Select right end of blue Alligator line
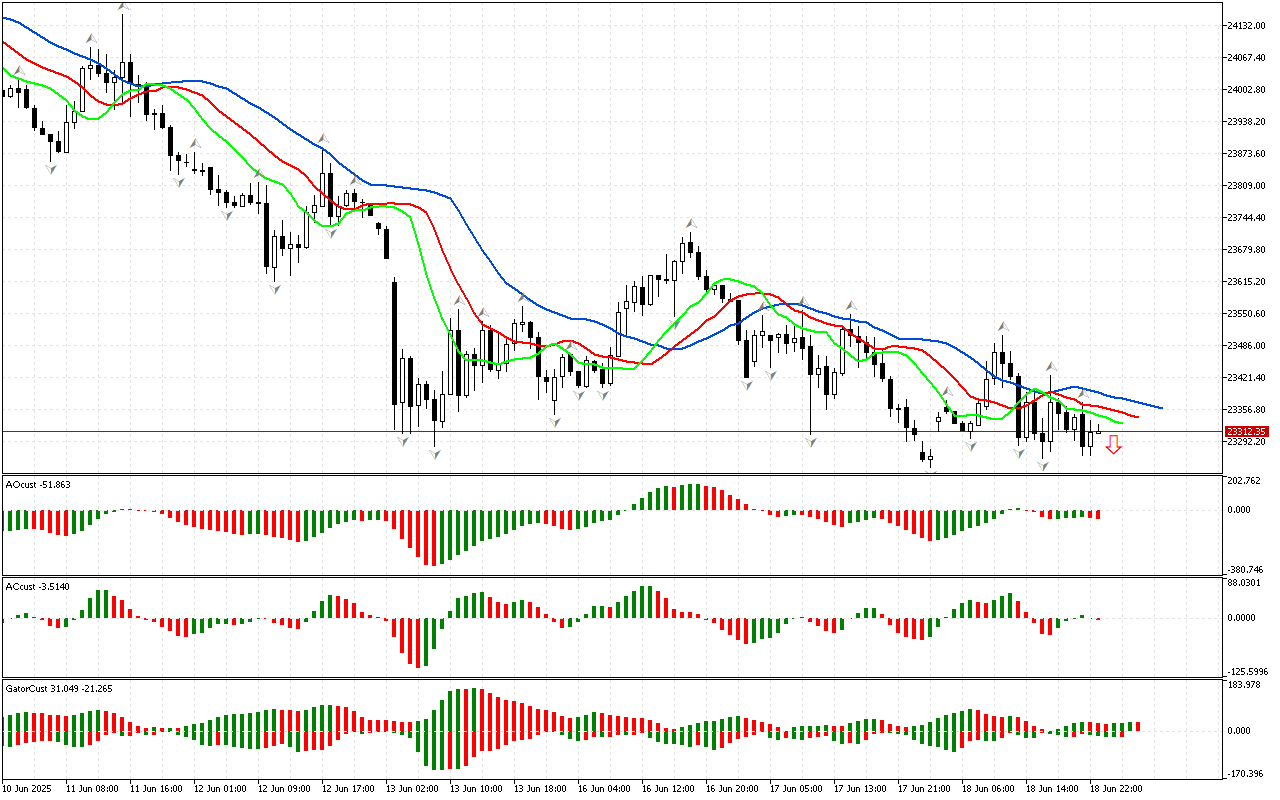Image resolution: width=1280 pixels, height=800 pixels. pos(1160,408)
